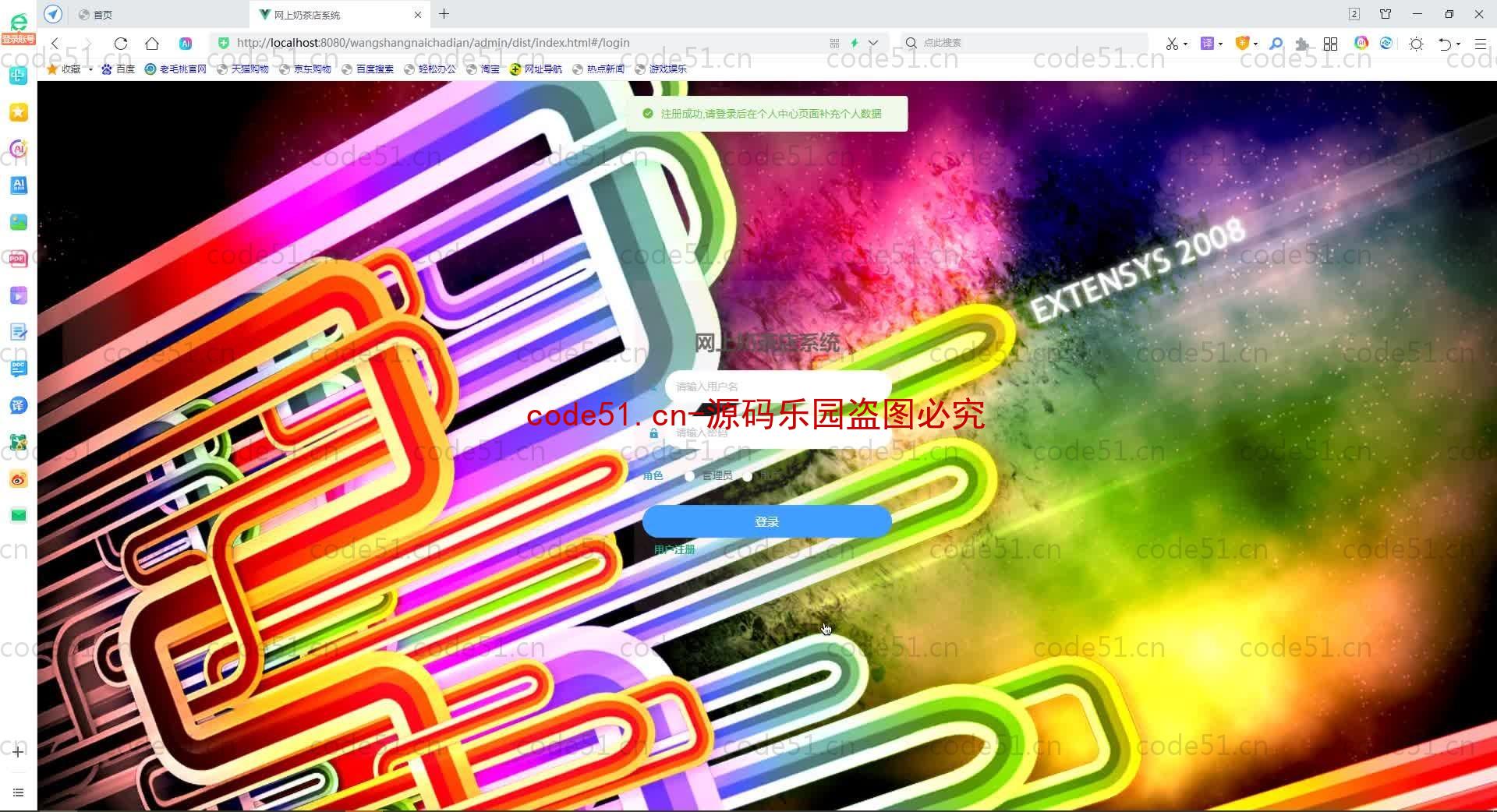Add a sidebar app with plus
Screen dimensions: 1497x812
pyautogui.click(x=18, y=752)
